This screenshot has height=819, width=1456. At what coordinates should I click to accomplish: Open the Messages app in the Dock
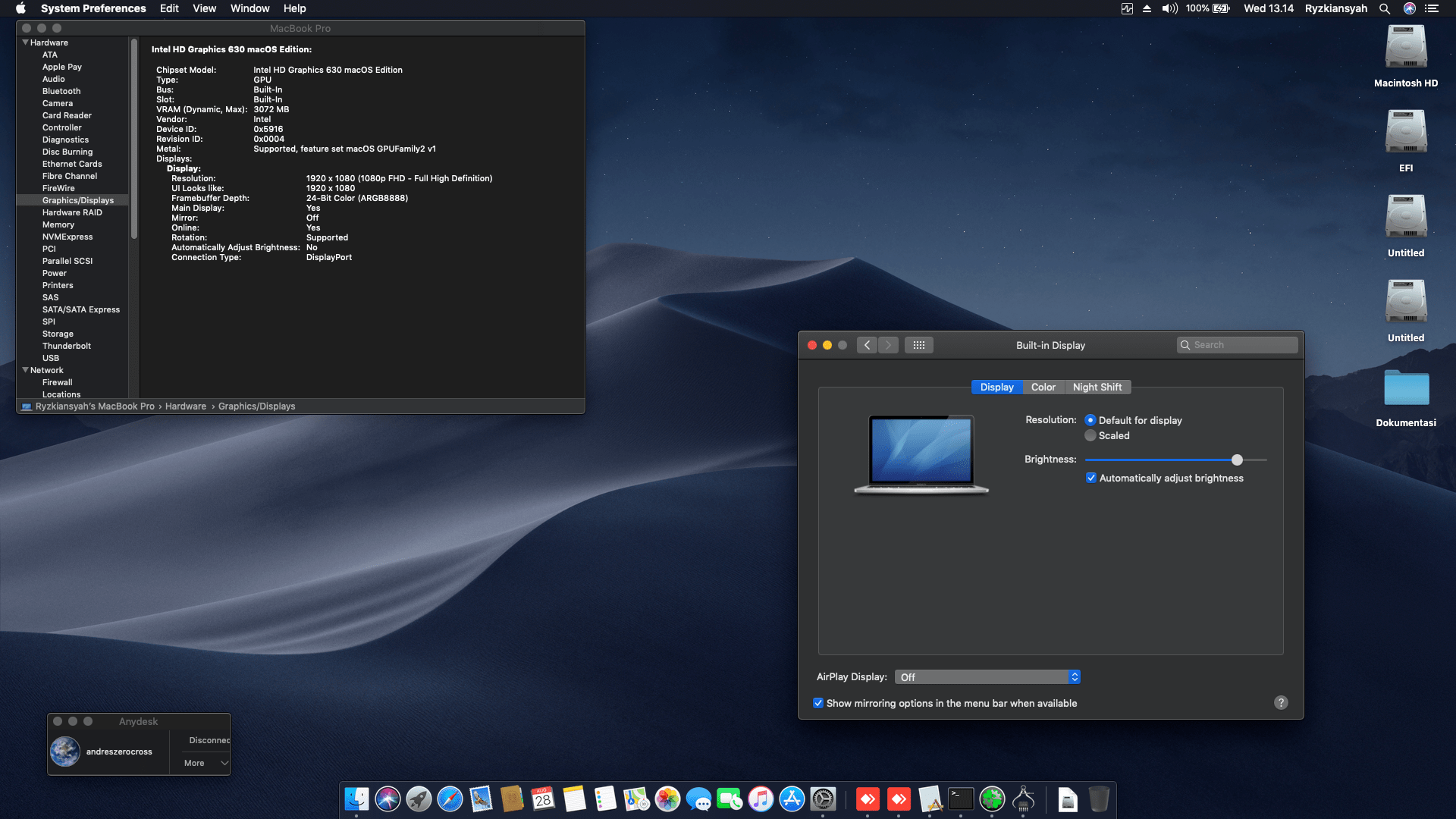click(x=697, y=799)
